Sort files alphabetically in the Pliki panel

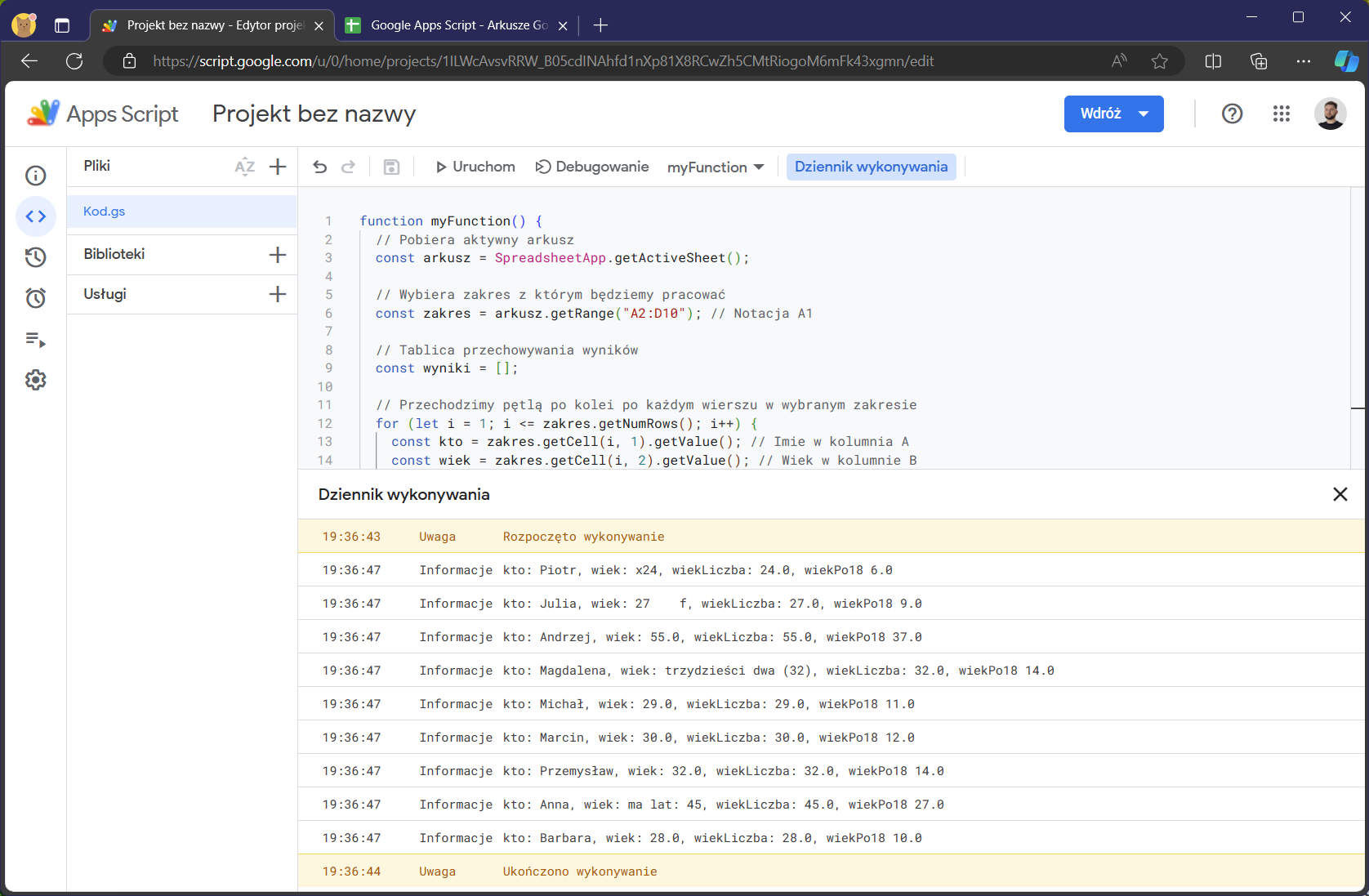coord(244,167)
